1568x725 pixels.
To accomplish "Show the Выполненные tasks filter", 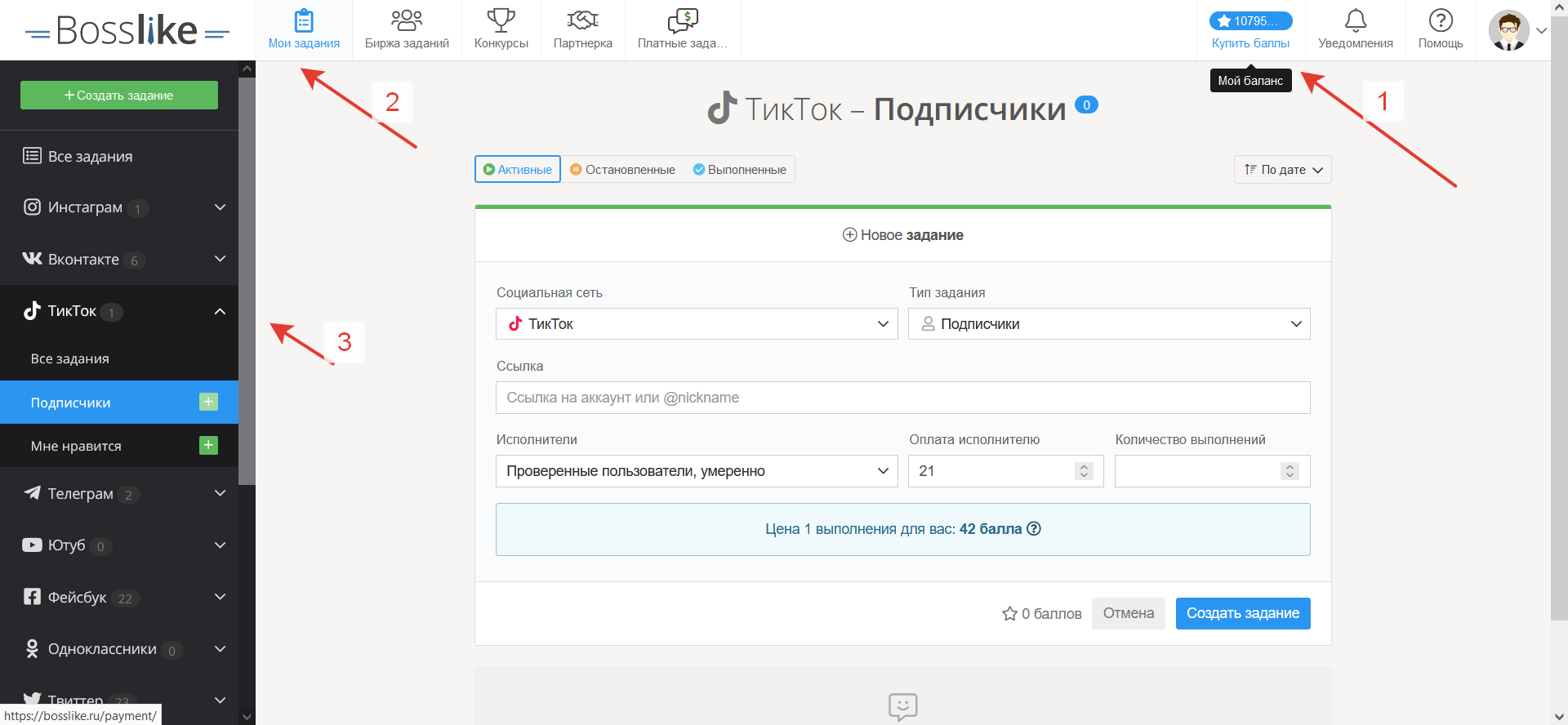I will (x=740, y=170).
